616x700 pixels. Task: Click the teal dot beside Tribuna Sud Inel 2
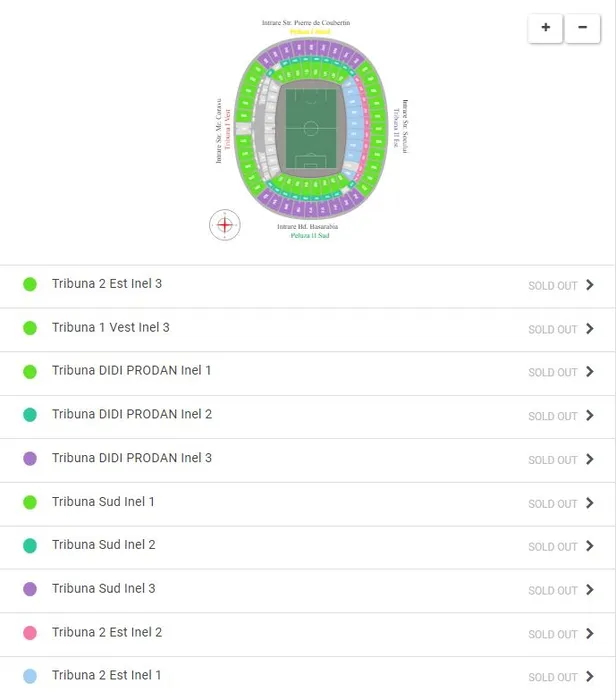point(30,546)
